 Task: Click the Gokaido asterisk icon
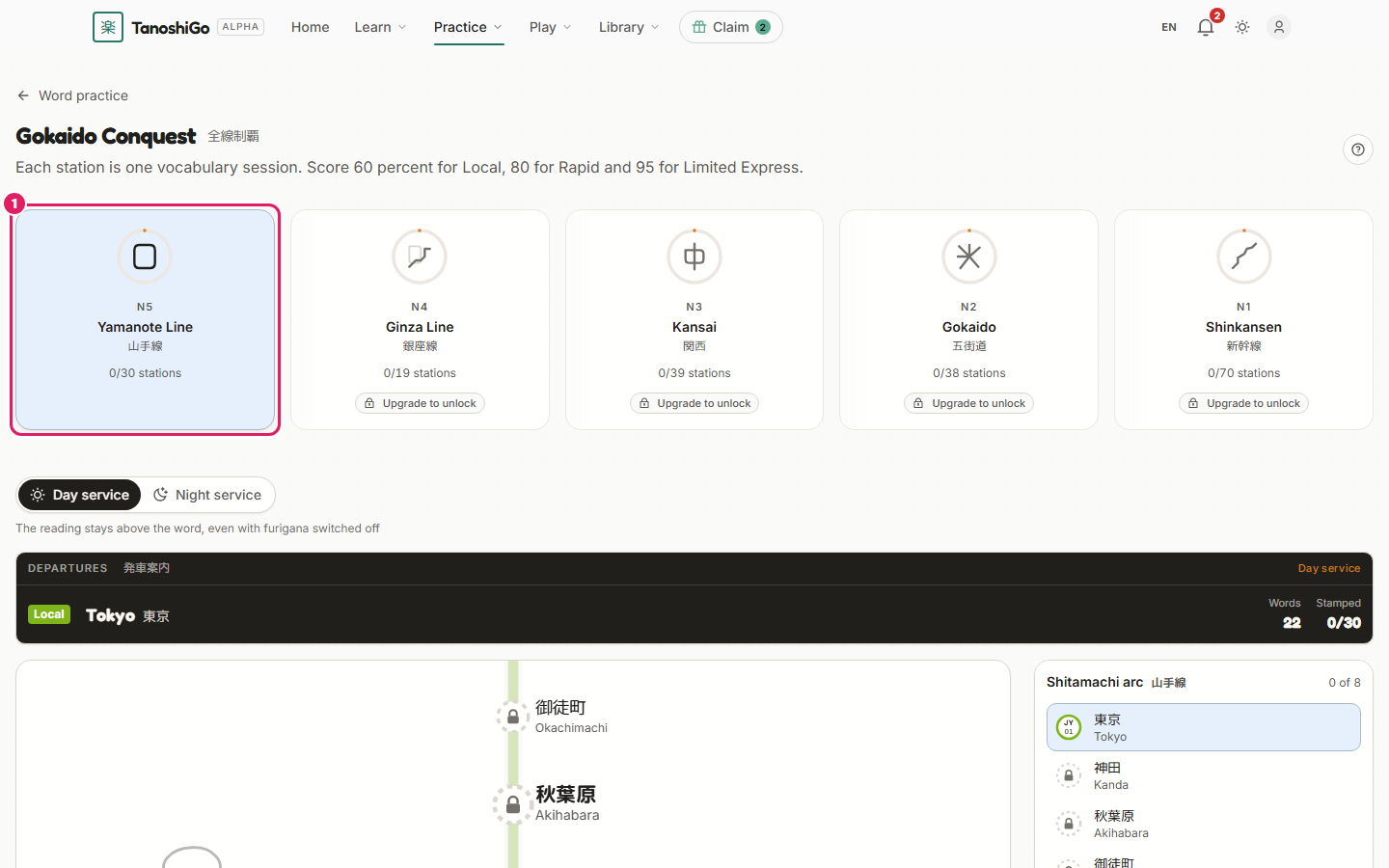(x=969, y=257)
